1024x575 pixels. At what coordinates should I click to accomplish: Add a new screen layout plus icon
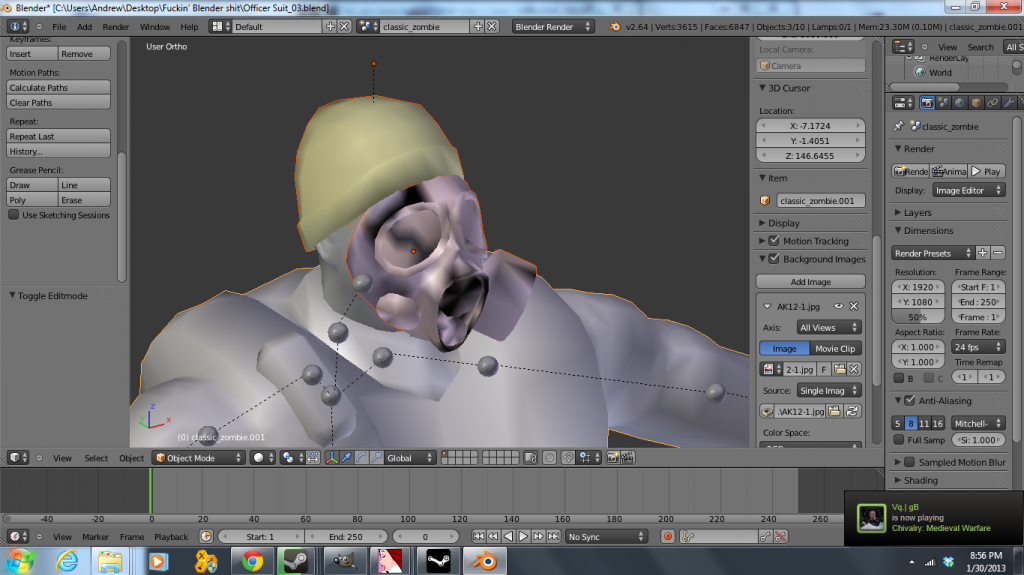(x=330, y=26)
